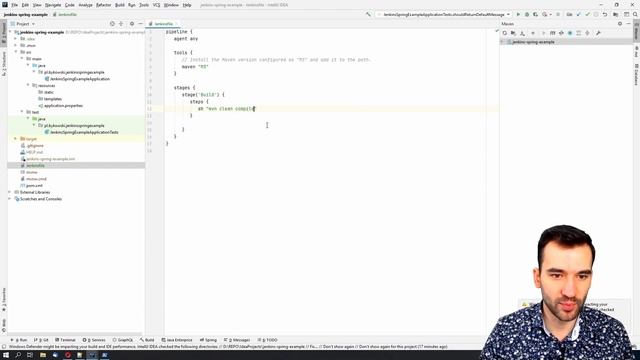Toggle Maven offline mode icon
The image size is (640, 360).
point(561,33)
